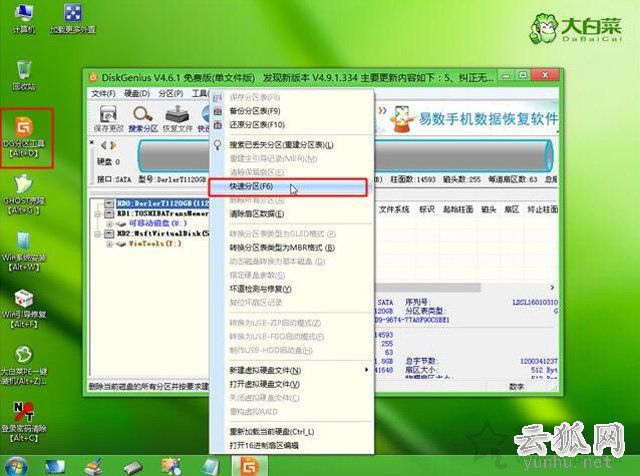640x476 pixels.
Task: Select HD0:DerlerT1120GB tree item
Action: coord(163,203)
